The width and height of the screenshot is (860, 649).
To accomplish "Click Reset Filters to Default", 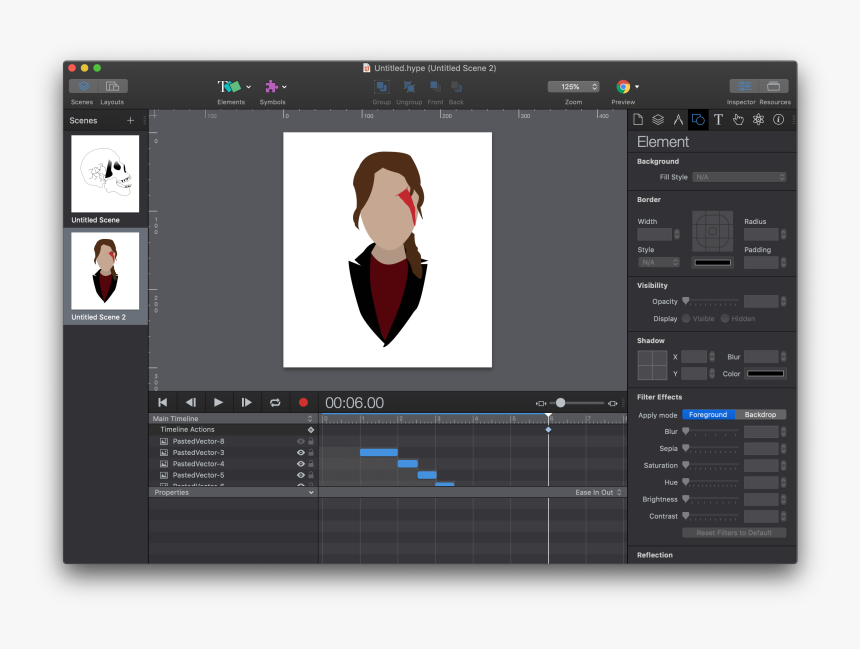I will pyautogui.click(x=733, y=532).
